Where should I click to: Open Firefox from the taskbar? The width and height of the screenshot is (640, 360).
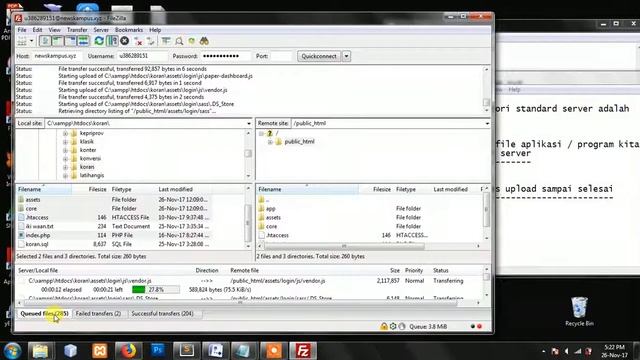128,351
